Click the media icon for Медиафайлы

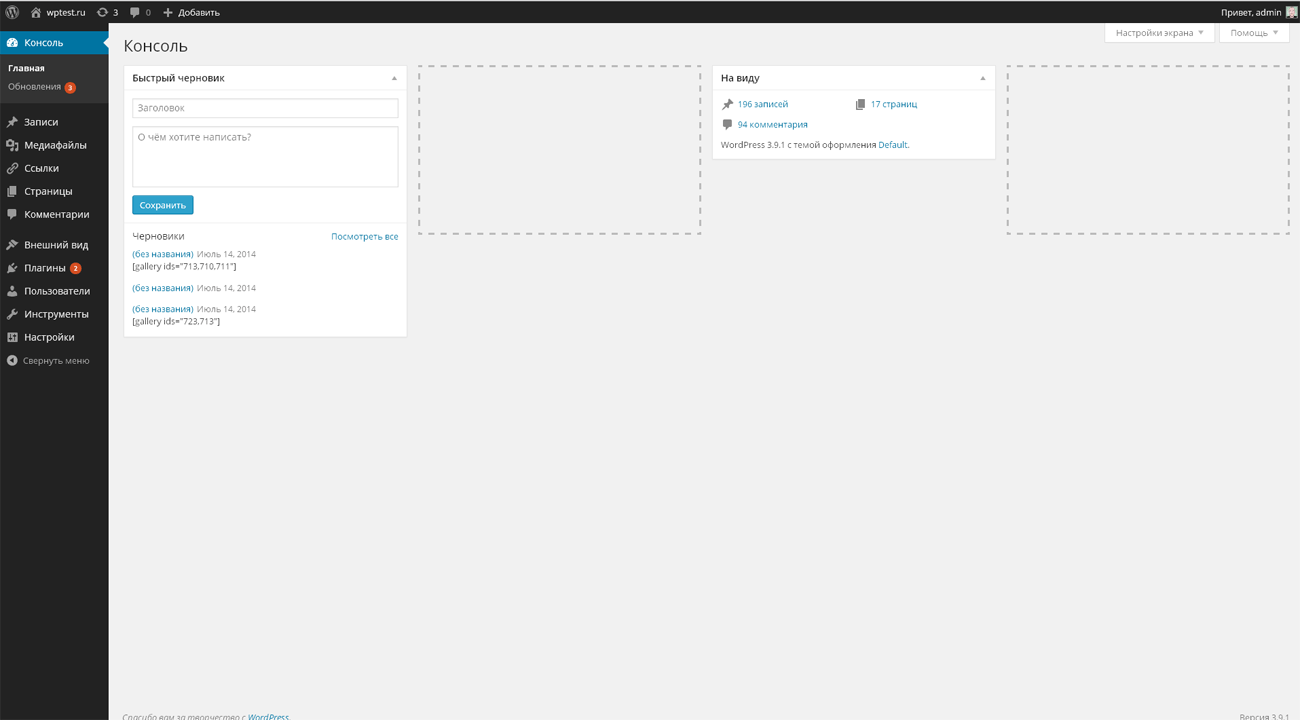[x=12, y=145]
